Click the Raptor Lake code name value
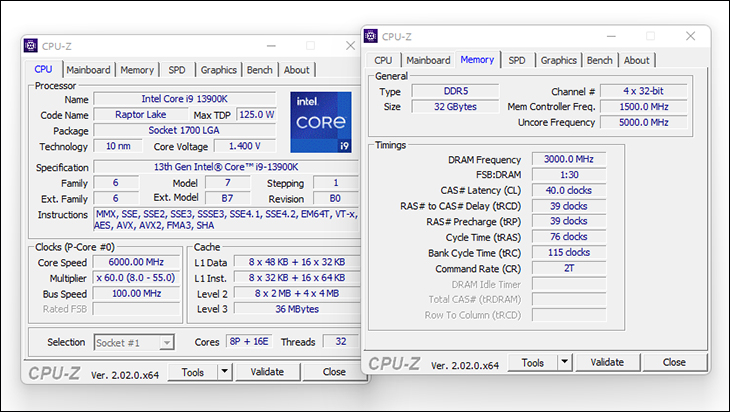This screenshot has height=412, width=730. coord(141,115)
